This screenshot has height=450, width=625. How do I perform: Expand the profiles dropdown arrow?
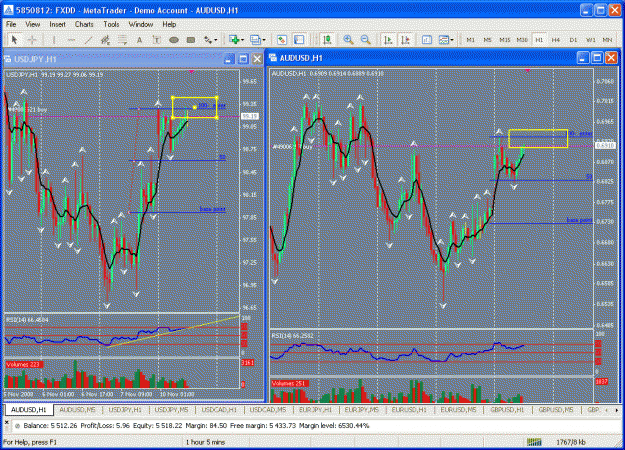(x=263, y=40)
